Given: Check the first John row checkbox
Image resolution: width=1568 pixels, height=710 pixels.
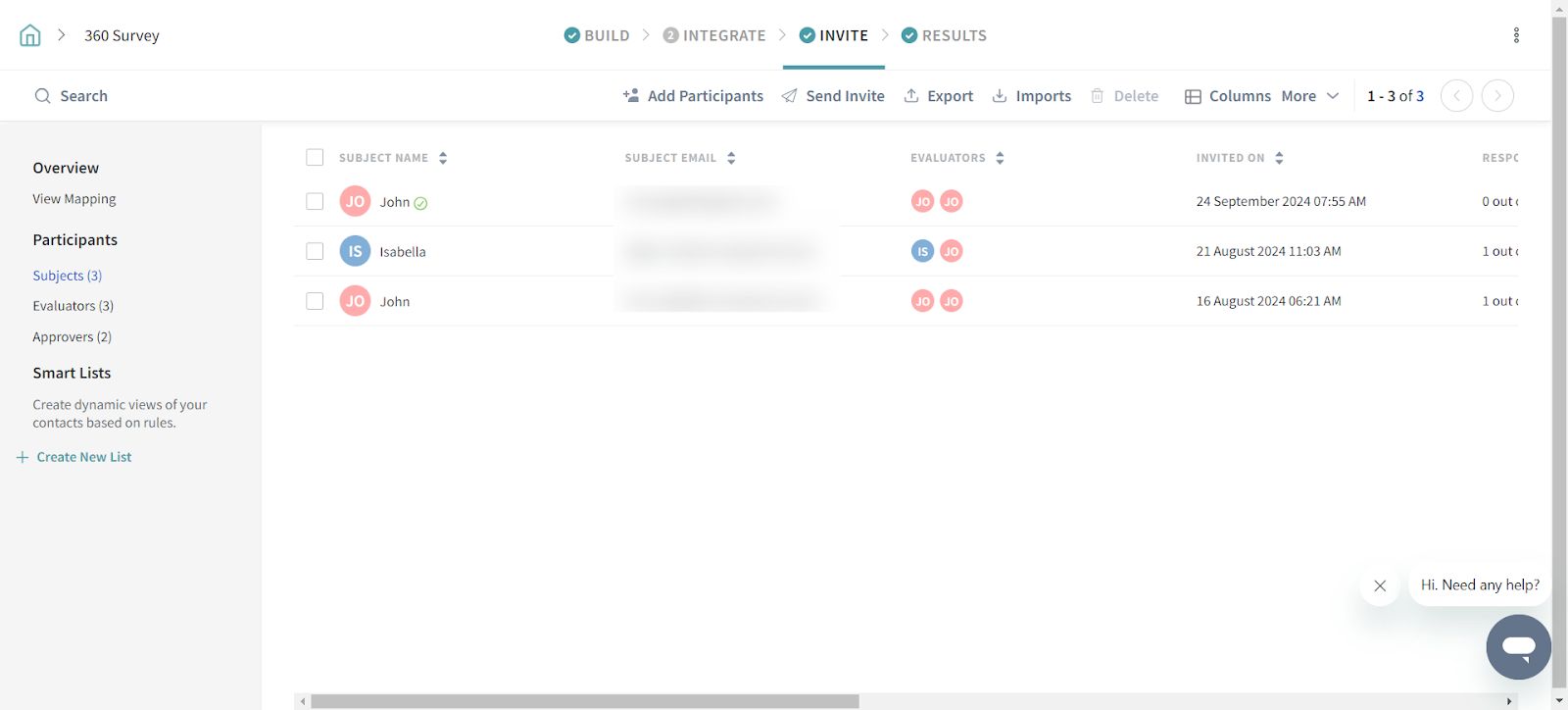Looking at the screenshot, I should click(315, 201).
